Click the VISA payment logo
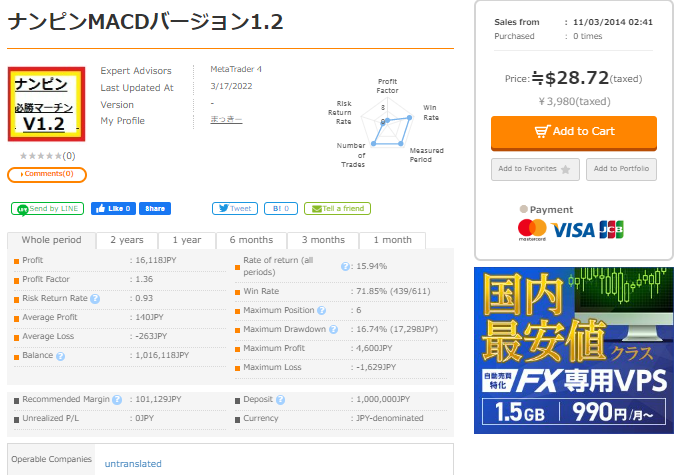This screenshot has height=475, width=678. pyautogui.click(x=573, y=230)
